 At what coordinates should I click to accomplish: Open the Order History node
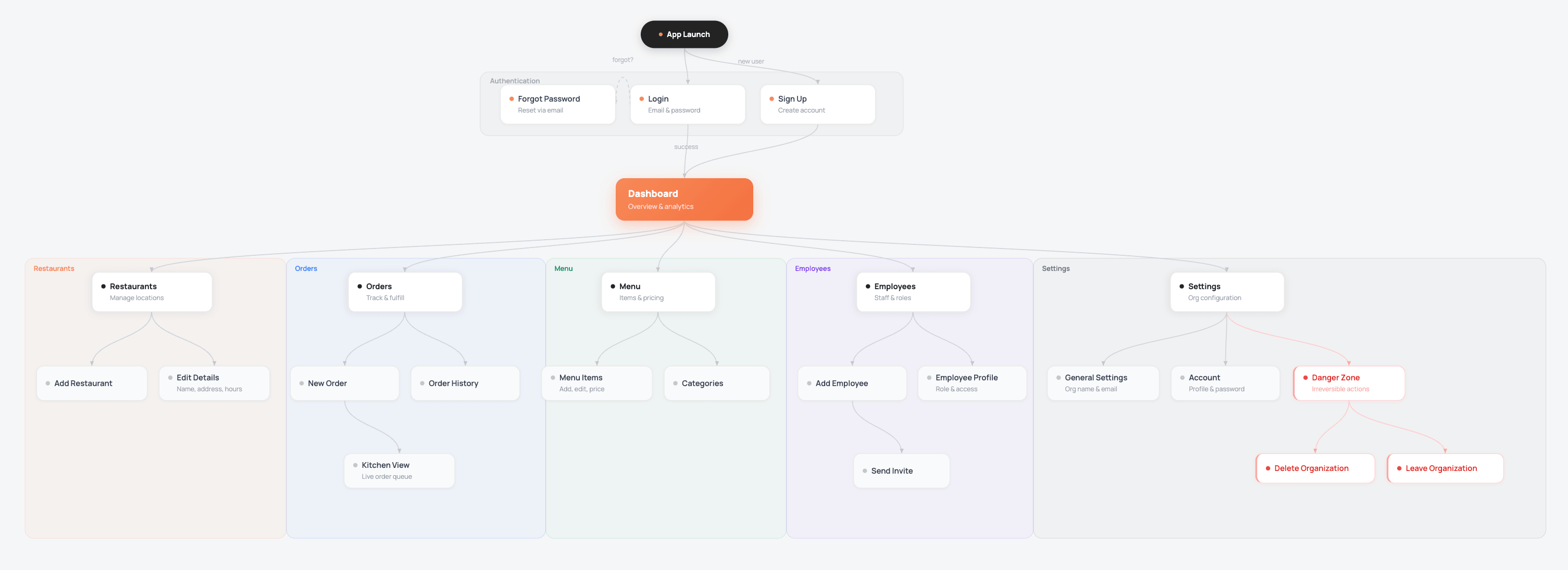point(465,383)
